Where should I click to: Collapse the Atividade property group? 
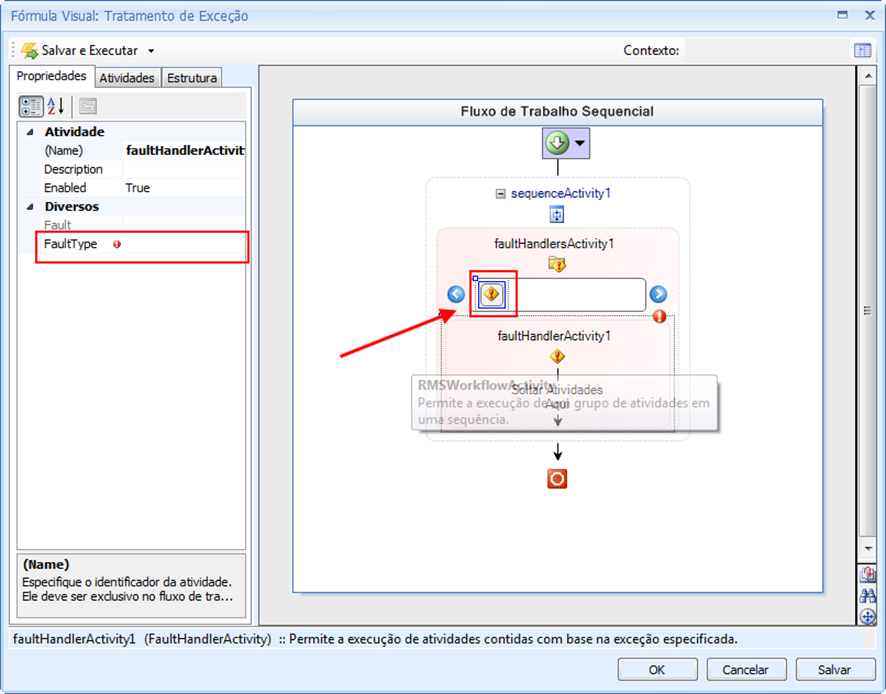click(x=30, y=132)
